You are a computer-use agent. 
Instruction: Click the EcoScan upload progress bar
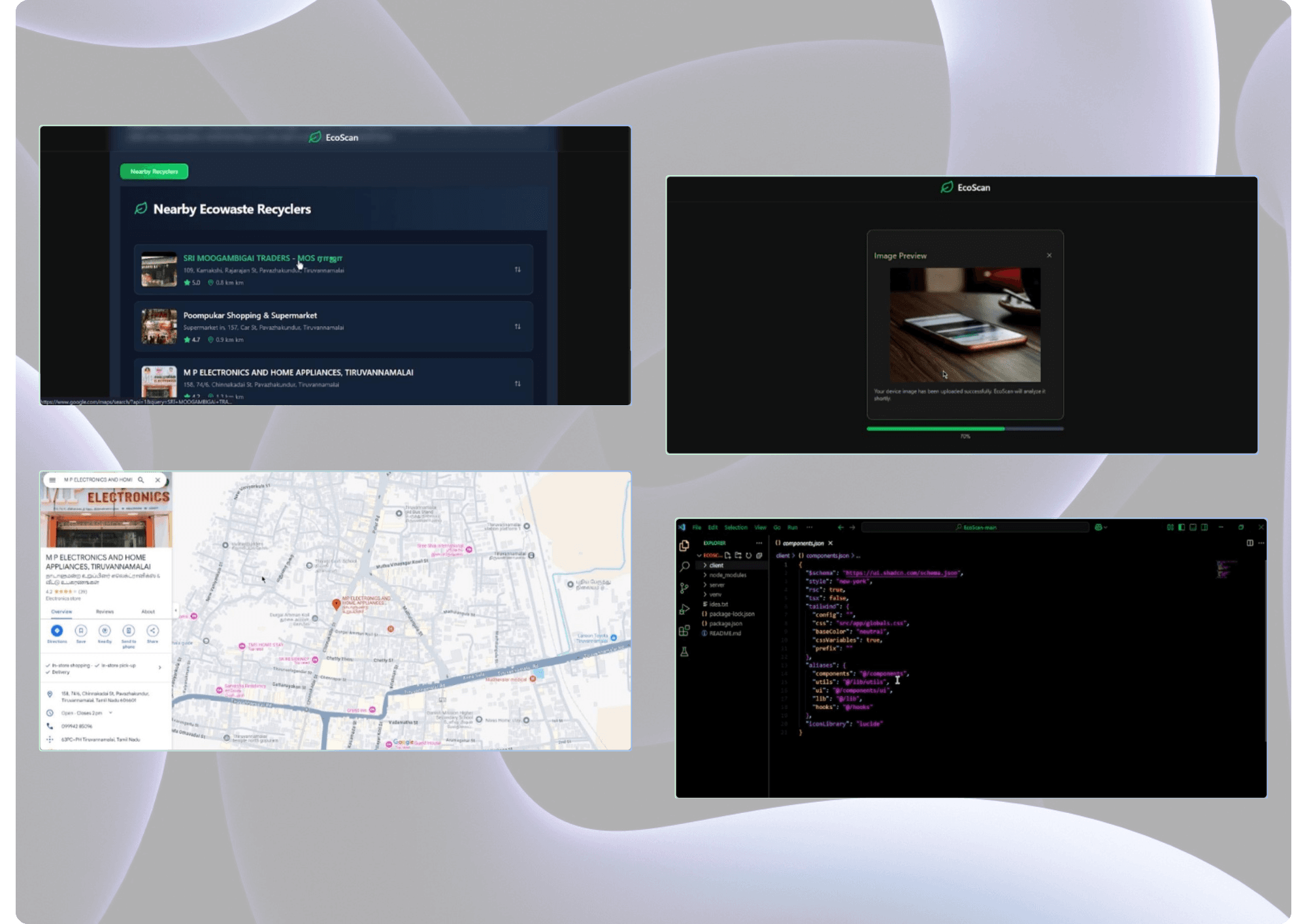(965, 429)
